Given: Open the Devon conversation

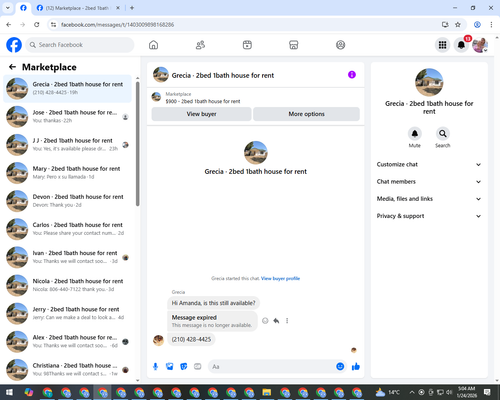Looking at the screenshot, I should pyautogui.click(x=67, y=201).
